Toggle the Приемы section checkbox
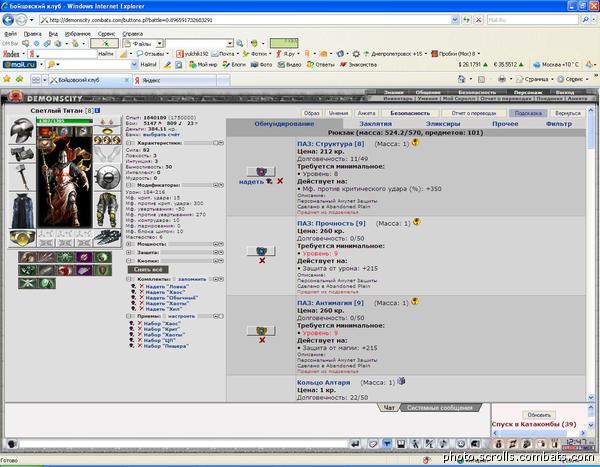Screen dimensions: 600x467 point(130,316)
